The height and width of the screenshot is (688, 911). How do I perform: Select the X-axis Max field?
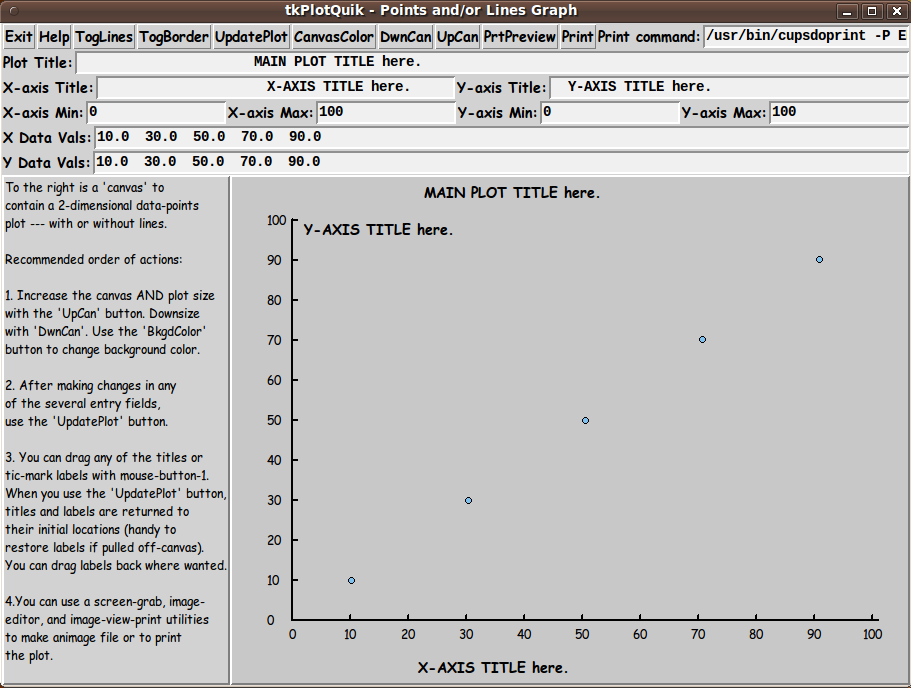386,112
